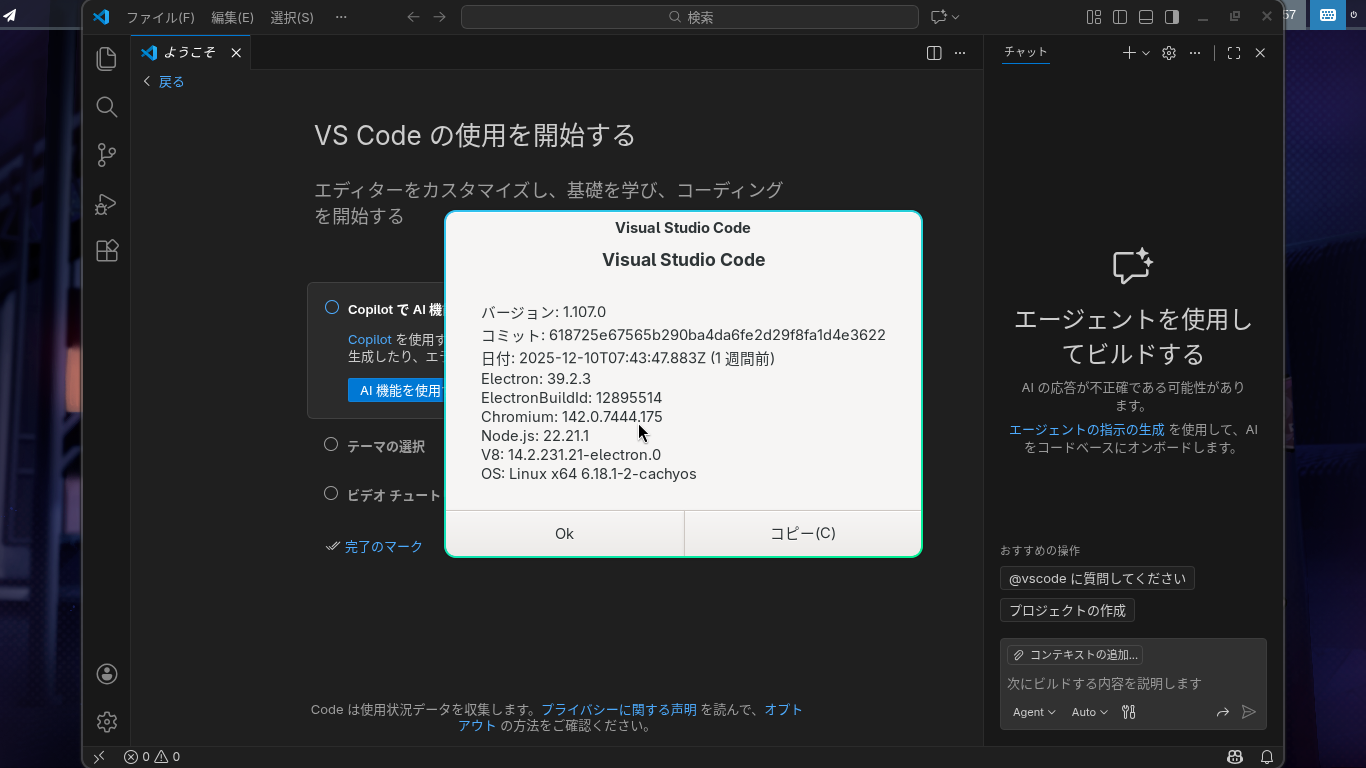Expand the new chat plus dropdown arrow
The image size is (1366, 768).
point(1146,53)
